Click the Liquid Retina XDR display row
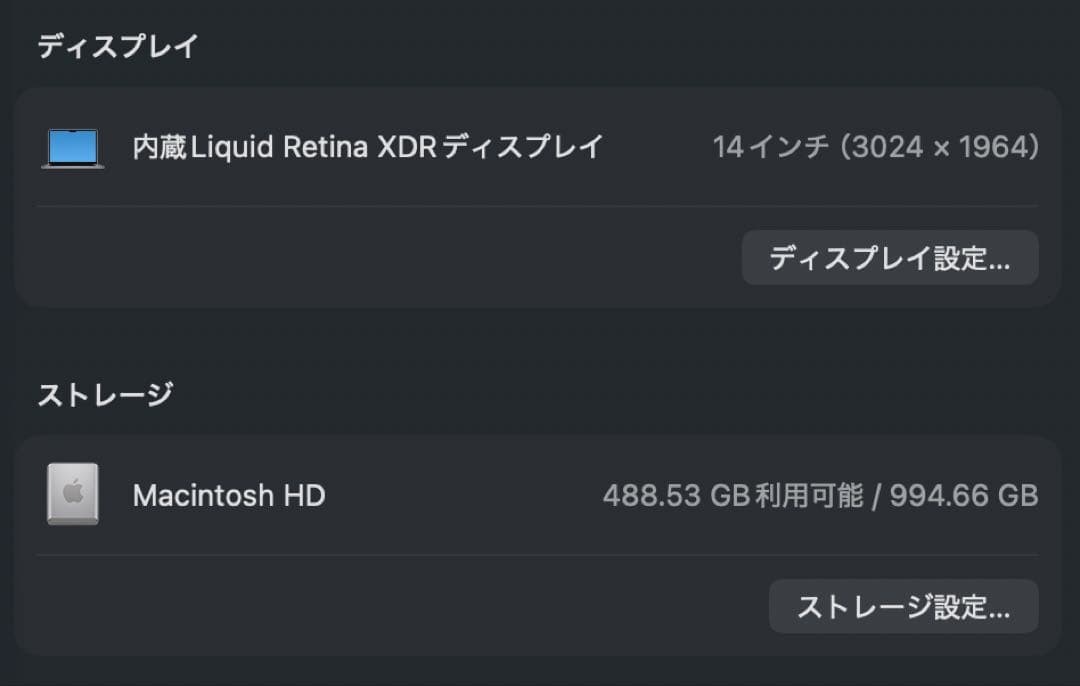This screenshot has width=1080, height=686. [540, 146]
